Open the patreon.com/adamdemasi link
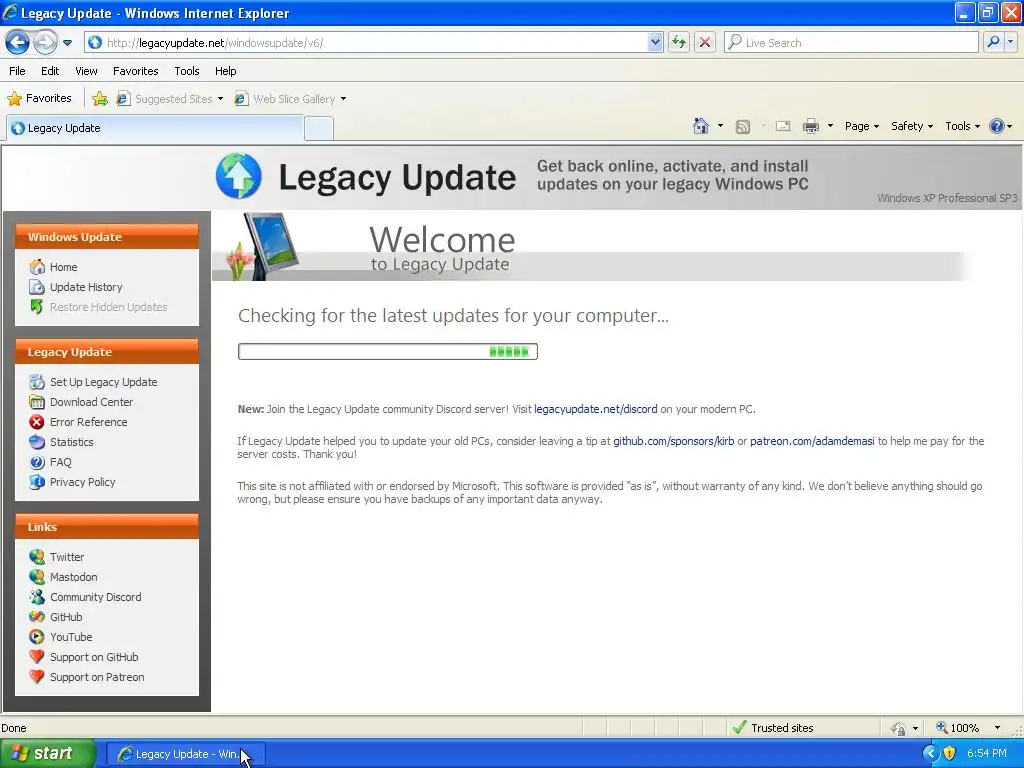 click(812, 441)
